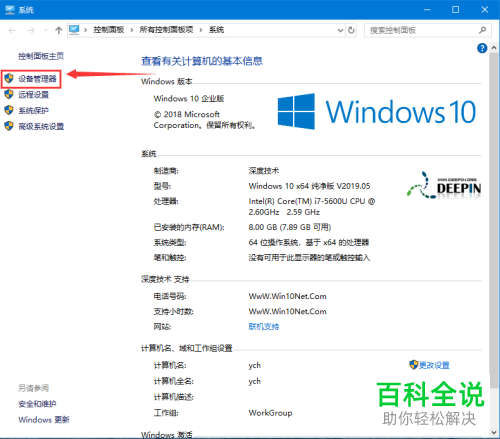Expand chevron after computer icon in address bar
This screenshot has height=439, width=500.
tap(86, 30)
